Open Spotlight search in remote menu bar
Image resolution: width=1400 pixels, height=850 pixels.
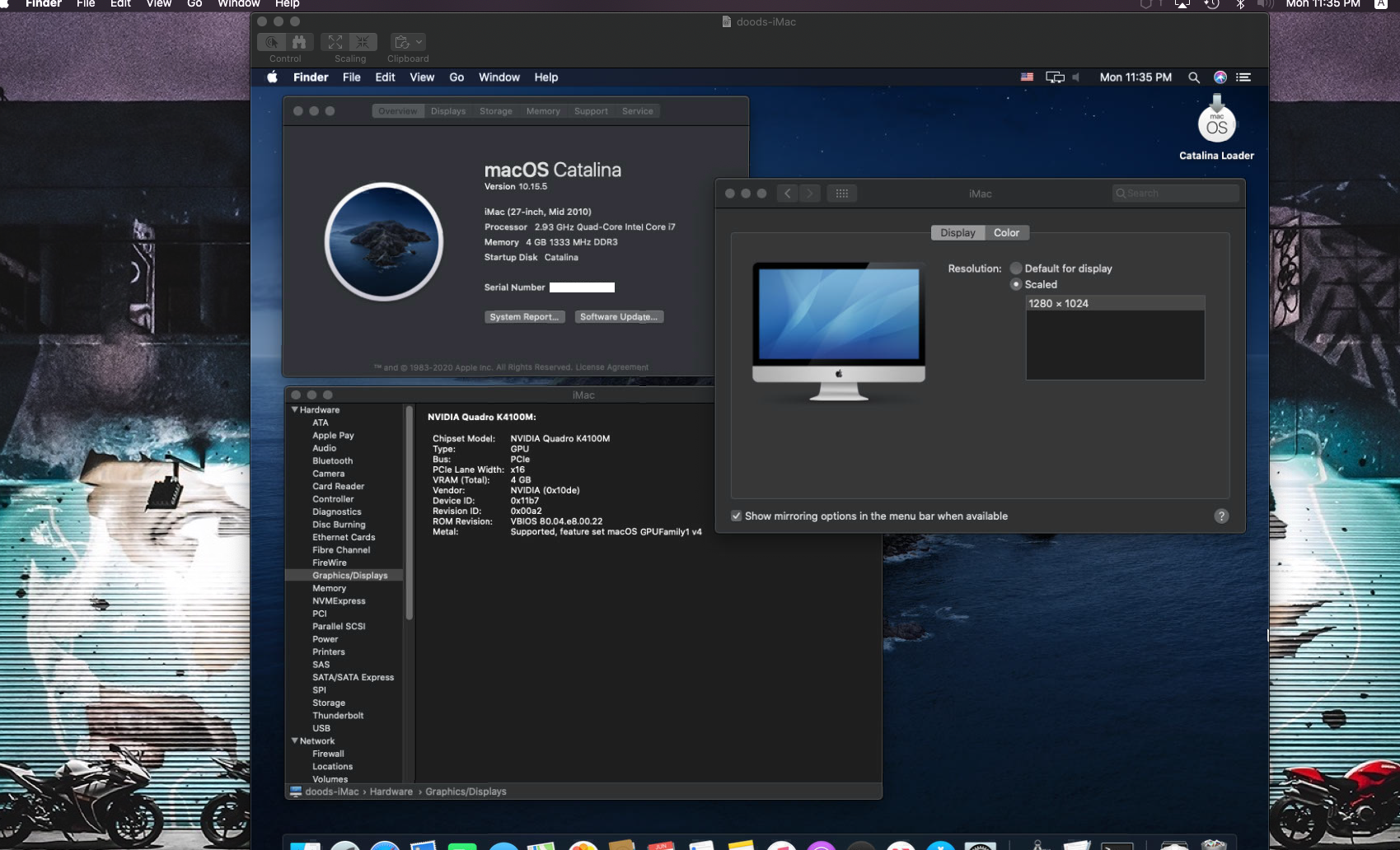1193,77
